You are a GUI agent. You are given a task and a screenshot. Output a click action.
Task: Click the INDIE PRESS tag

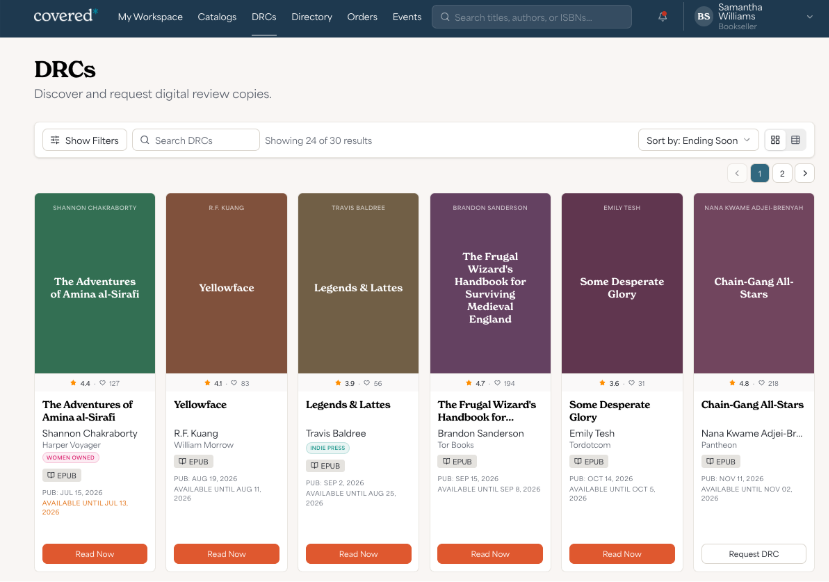tap(328, 448)
